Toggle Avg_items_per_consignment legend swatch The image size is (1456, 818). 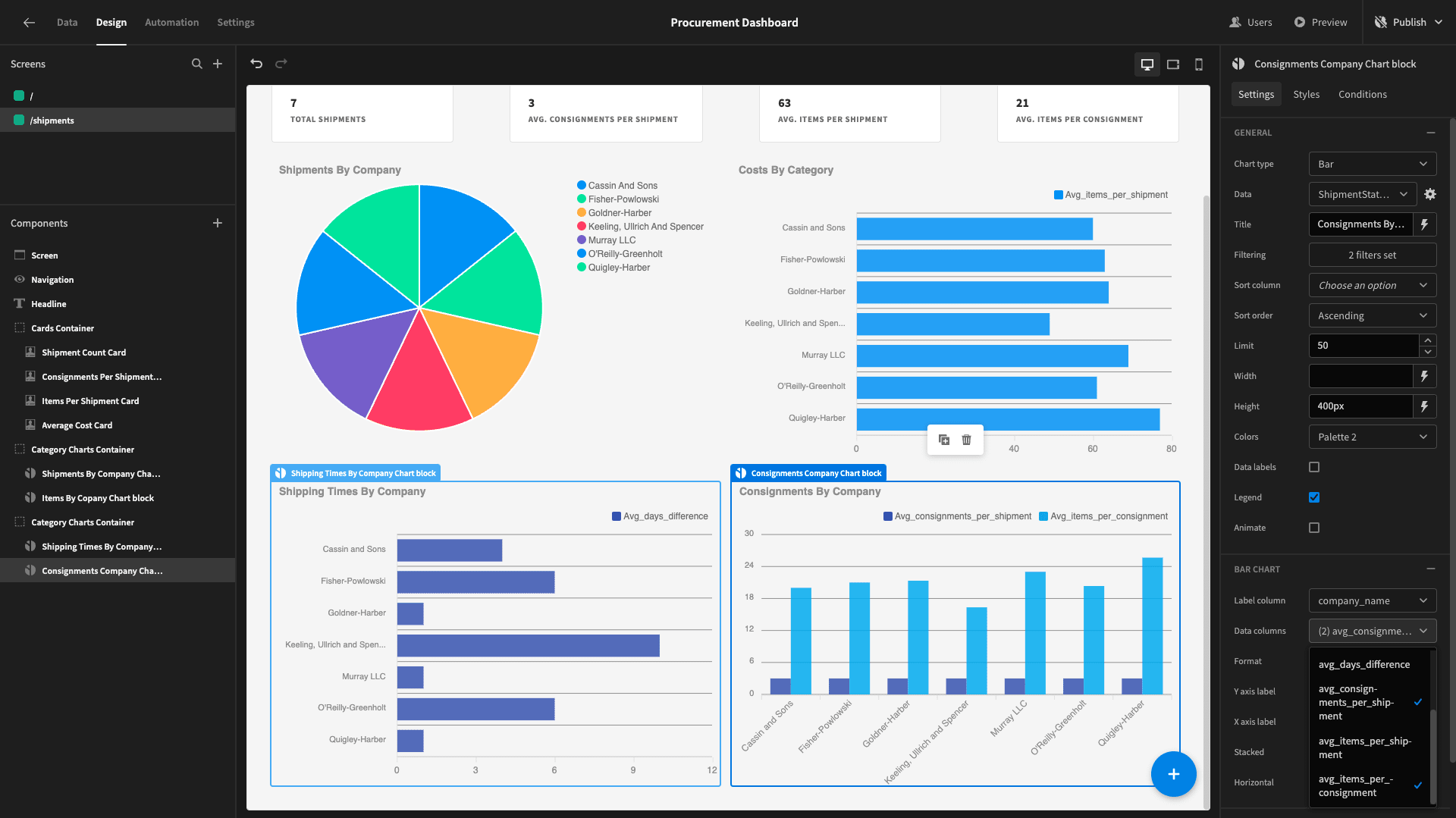point(1043,516)
